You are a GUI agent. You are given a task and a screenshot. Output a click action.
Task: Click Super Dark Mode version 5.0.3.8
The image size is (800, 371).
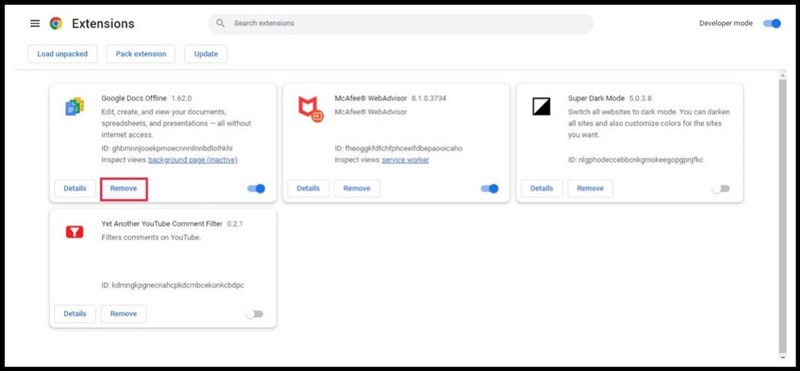point(640,98)
